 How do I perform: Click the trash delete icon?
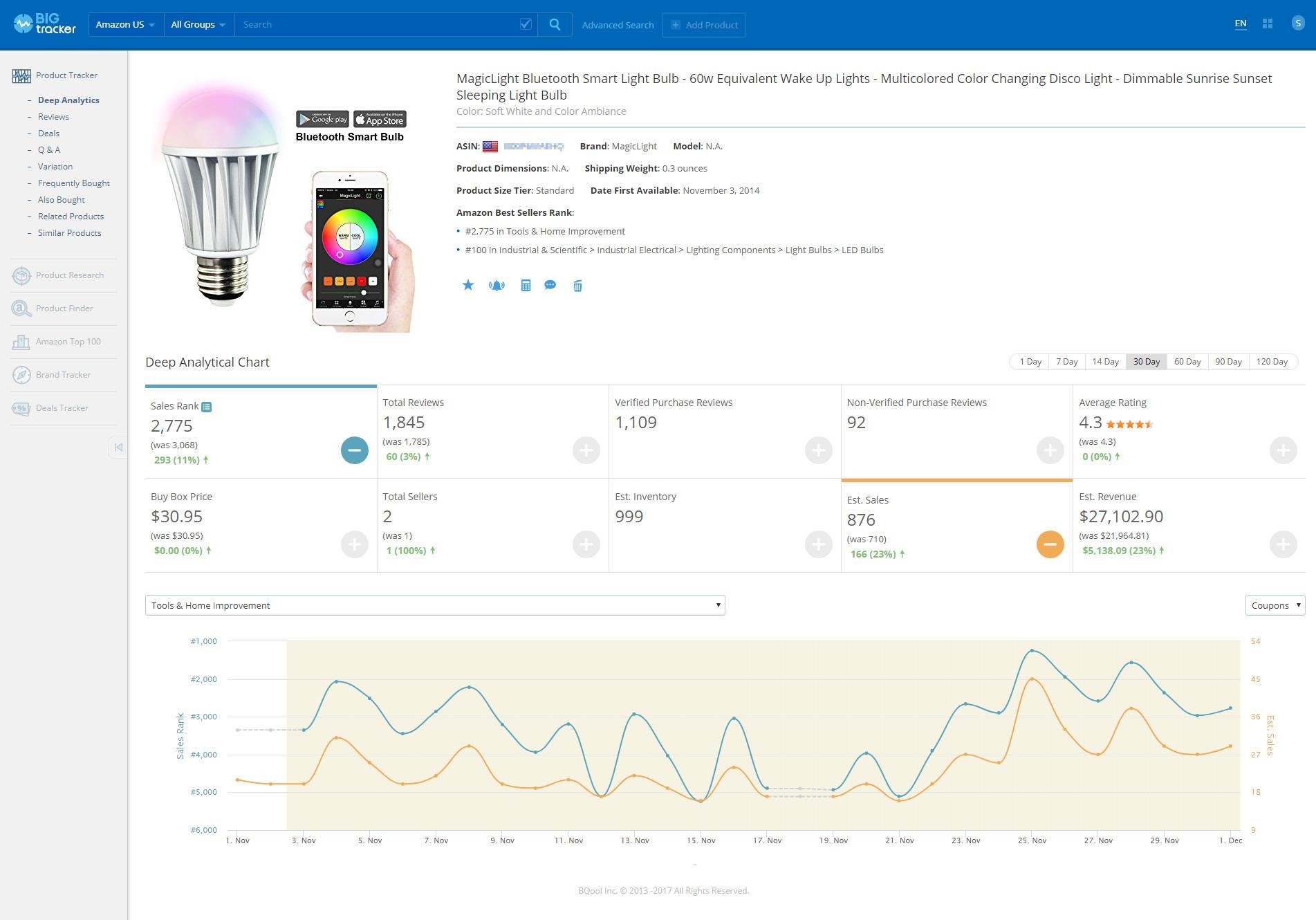point(577,286)
